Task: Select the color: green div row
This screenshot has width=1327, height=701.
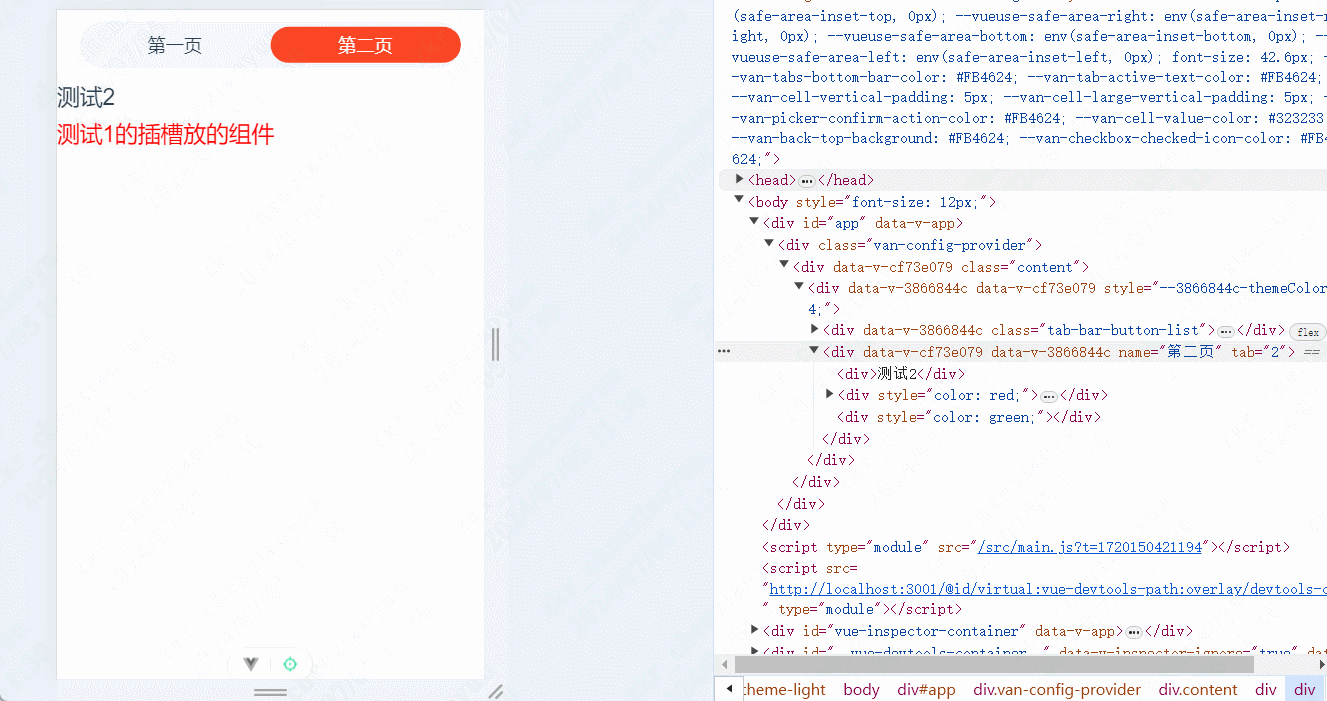Action: (x=969, y=417)
